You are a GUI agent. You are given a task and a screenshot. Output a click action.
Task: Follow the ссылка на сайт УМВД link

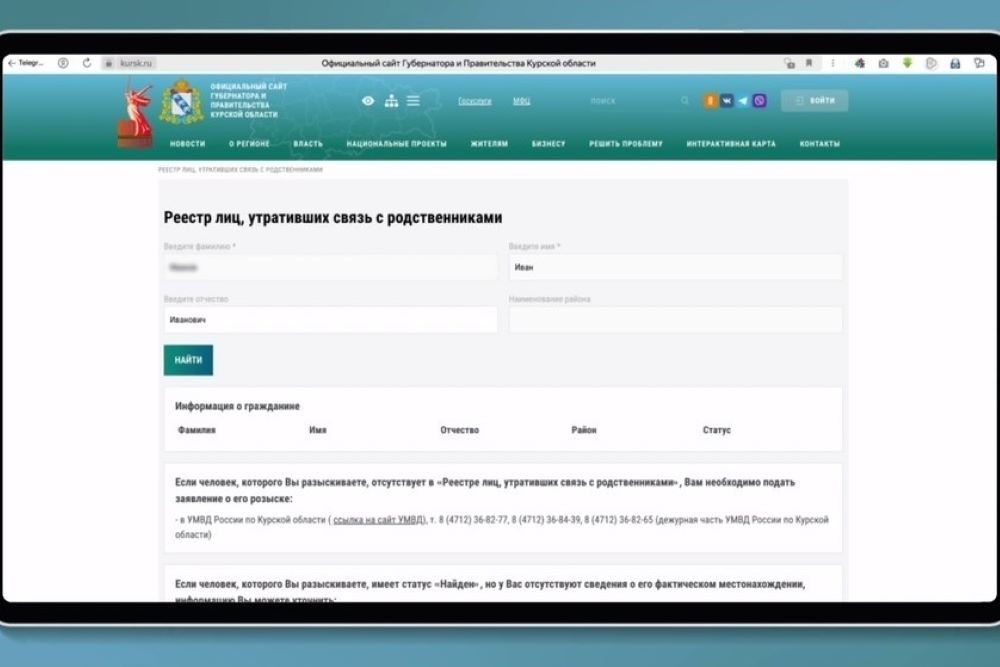pyautogui.click(x=378, y=520)
